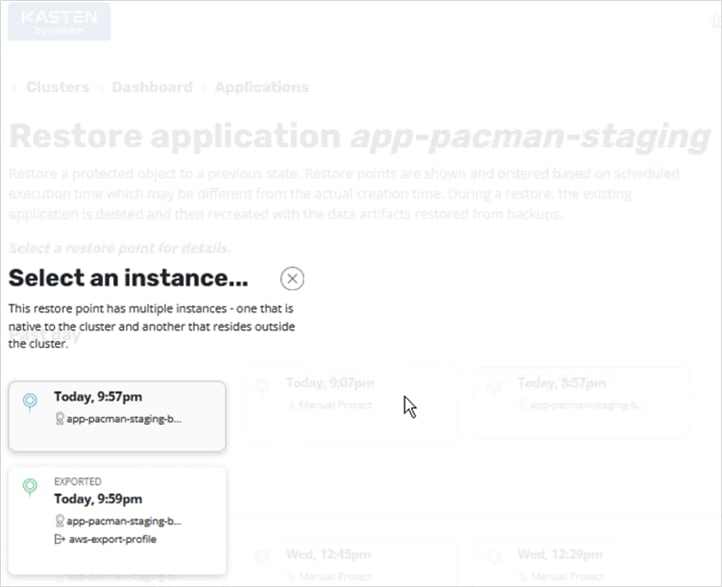Screen dimensions: 722x587
Task: Click policy badge icon on 9:57pm instance
Action: click(x=59, y=418)
